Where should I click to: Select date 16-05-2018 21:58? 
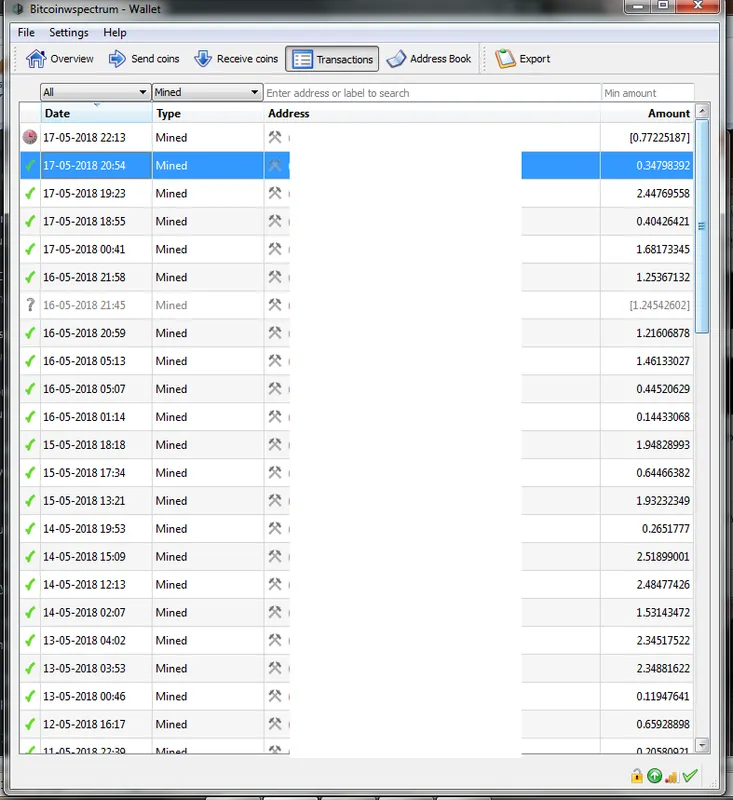(84, 277)
